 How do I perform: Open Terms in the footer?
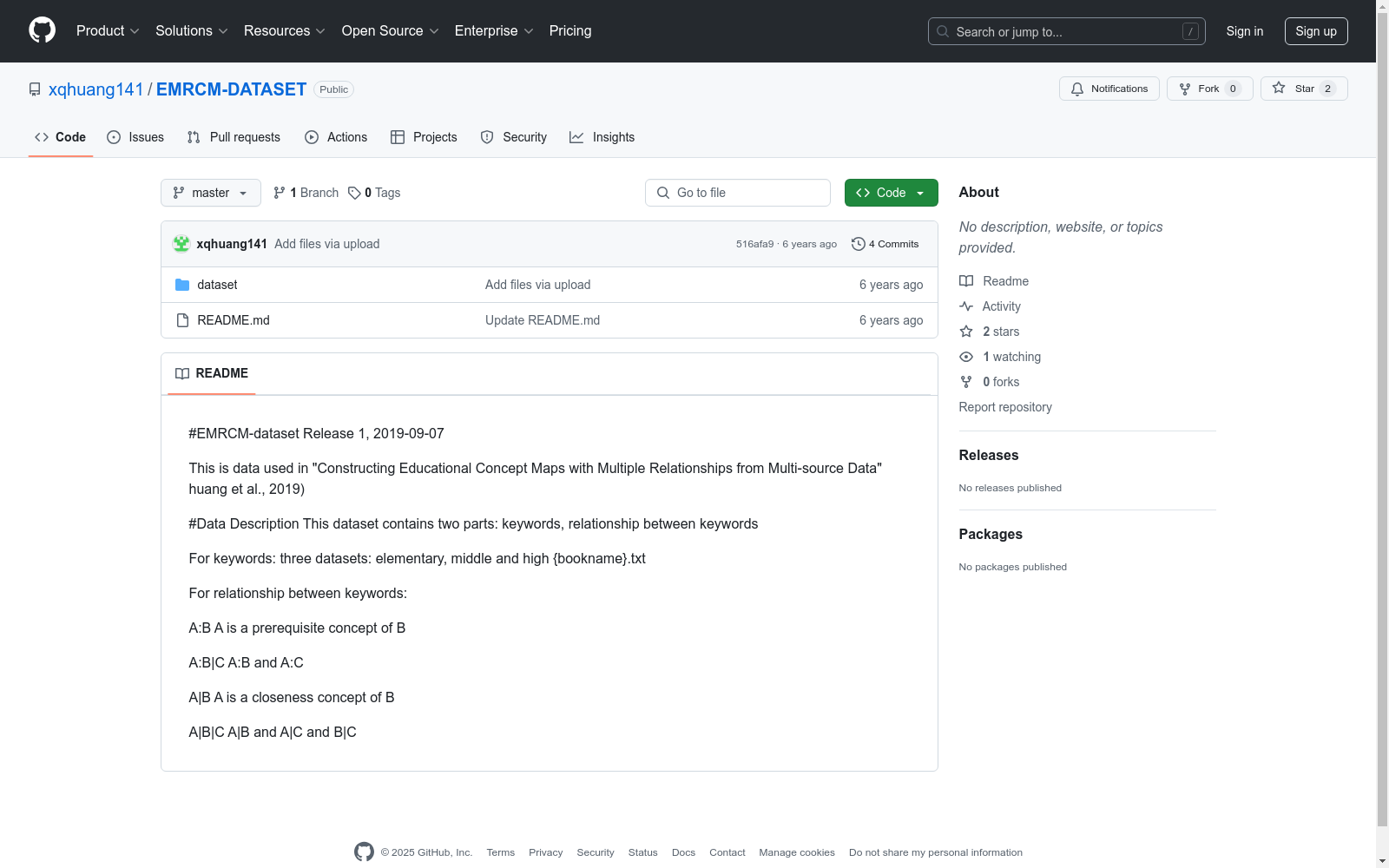pos(501,852)
